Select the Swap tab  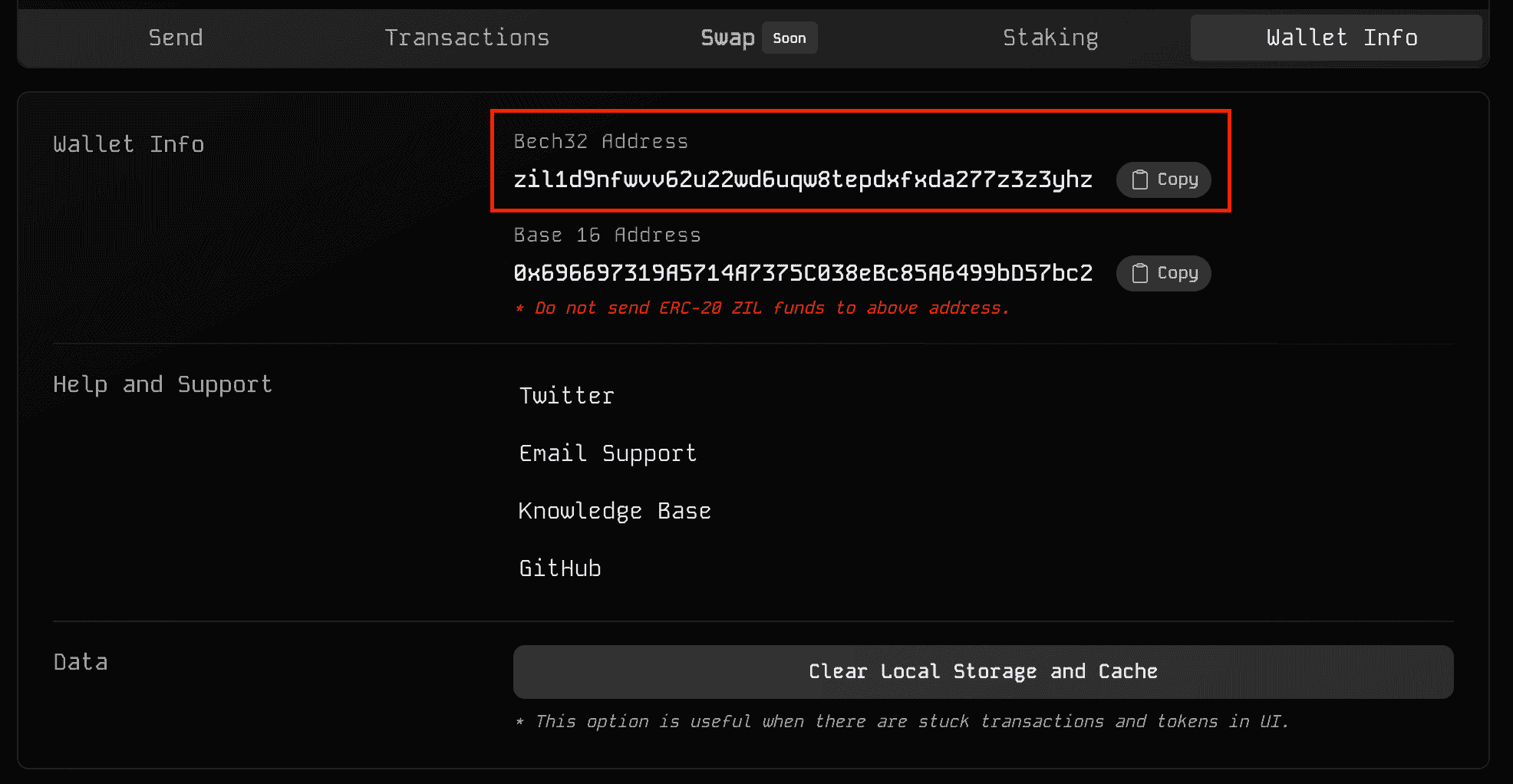727,38
